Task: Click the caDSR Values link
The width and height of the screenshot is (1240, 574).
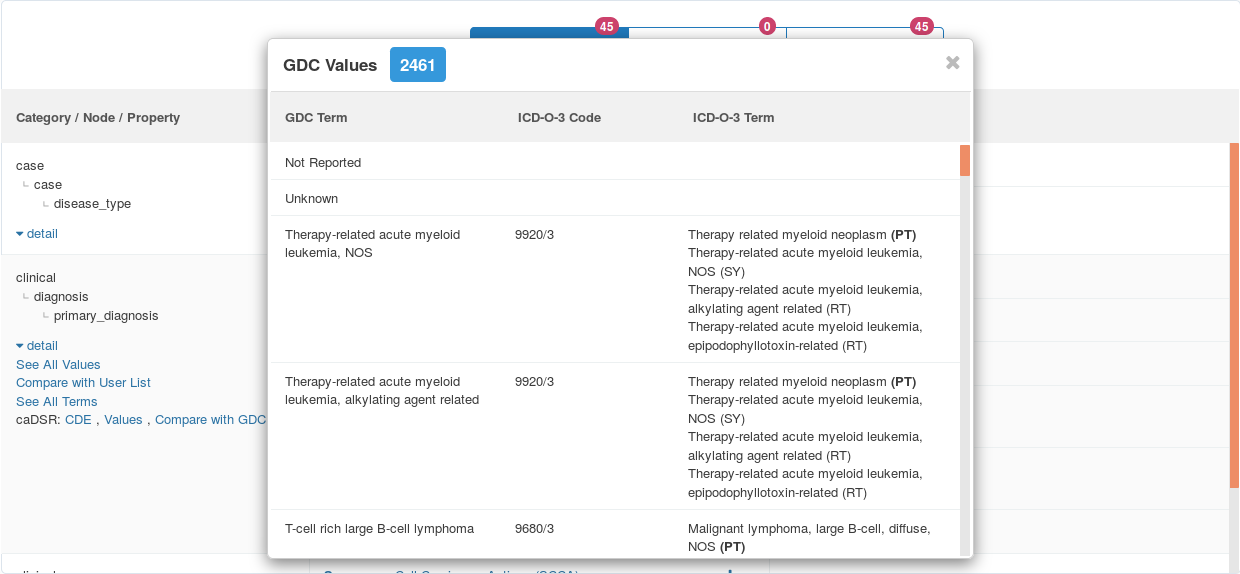Action: point(123,420)
